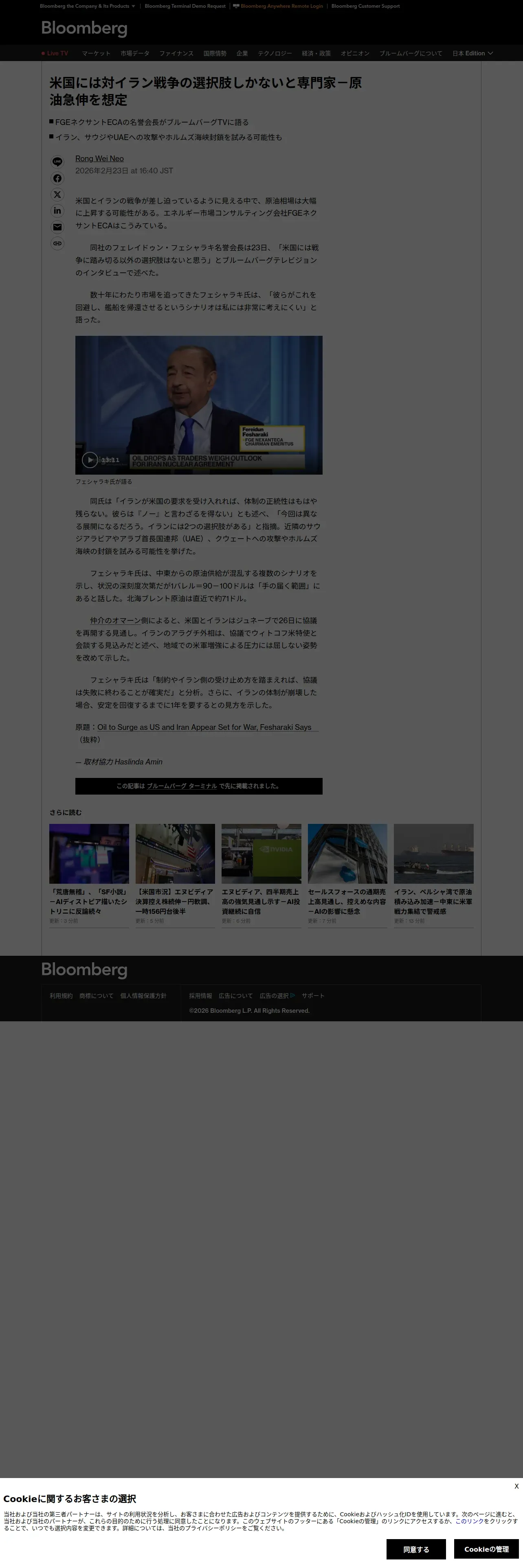
Task: Expand Bloomberg the Company & Its Products dropdown
Action: click(88, 6)
